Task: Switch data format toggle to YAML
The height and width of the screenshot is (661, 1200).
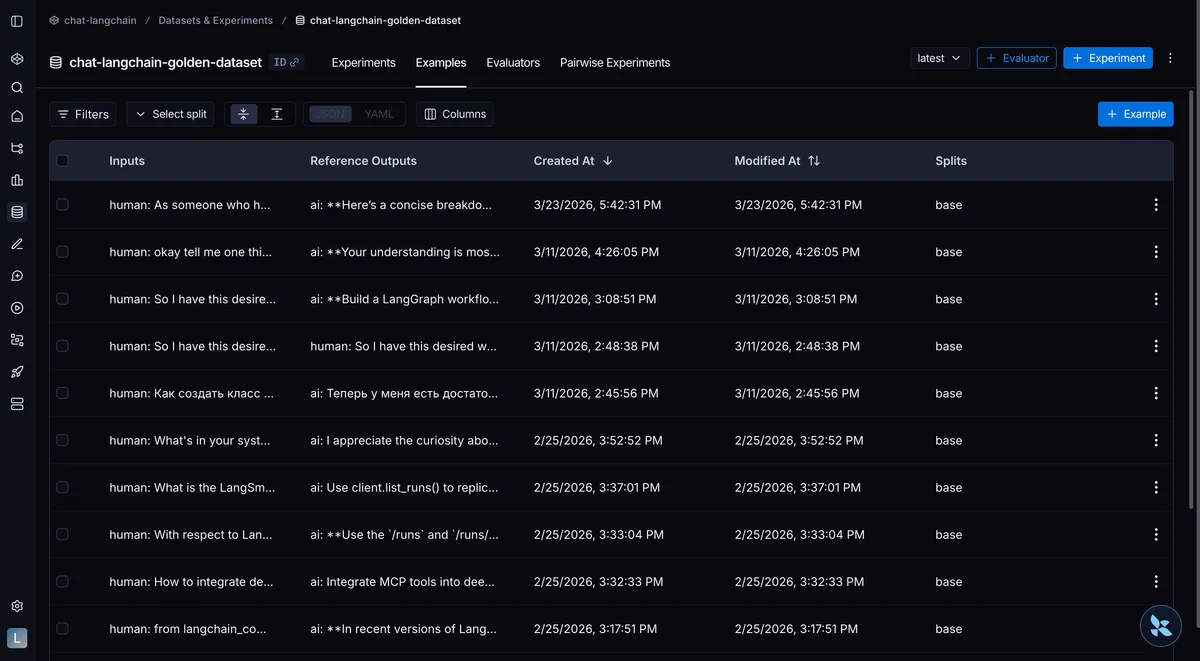Action: click(x=379, y=114)
